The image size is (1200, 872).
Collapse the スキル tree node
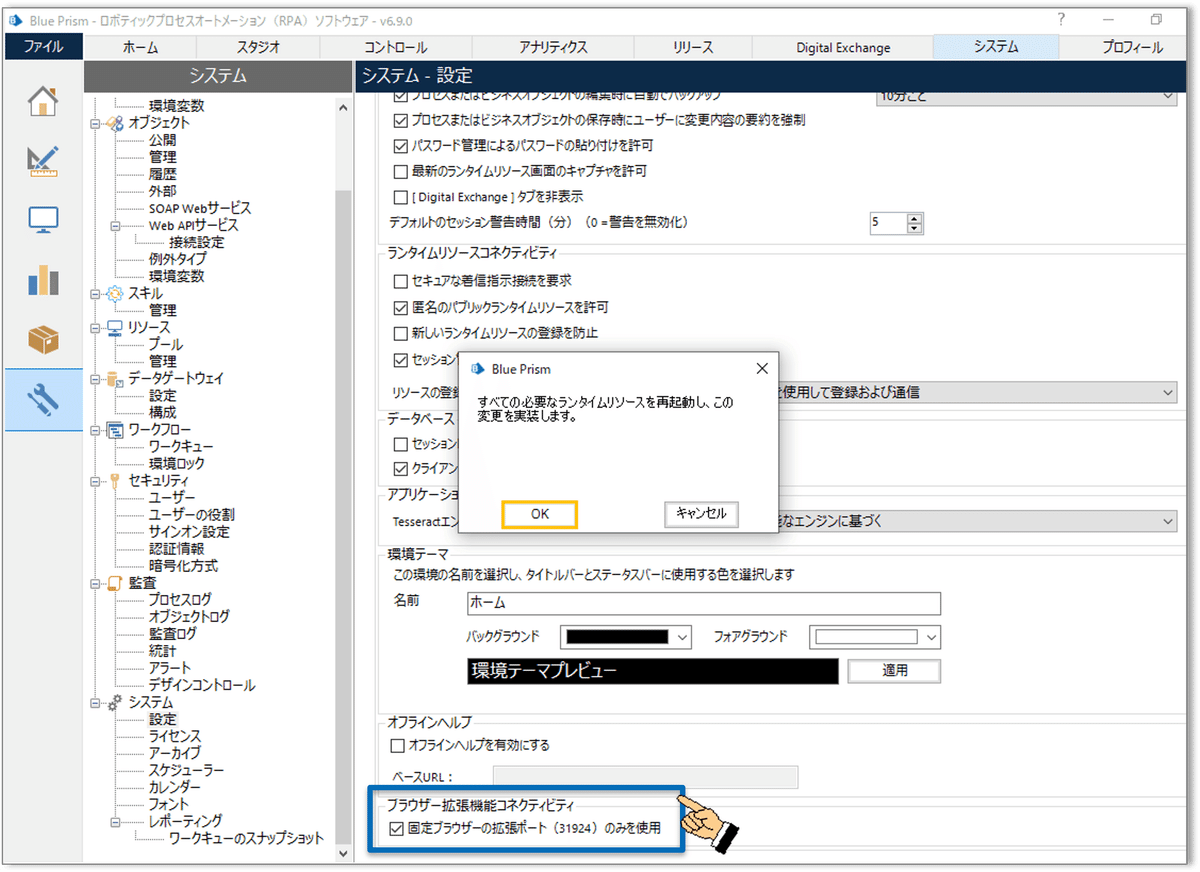tap(96, 295)
